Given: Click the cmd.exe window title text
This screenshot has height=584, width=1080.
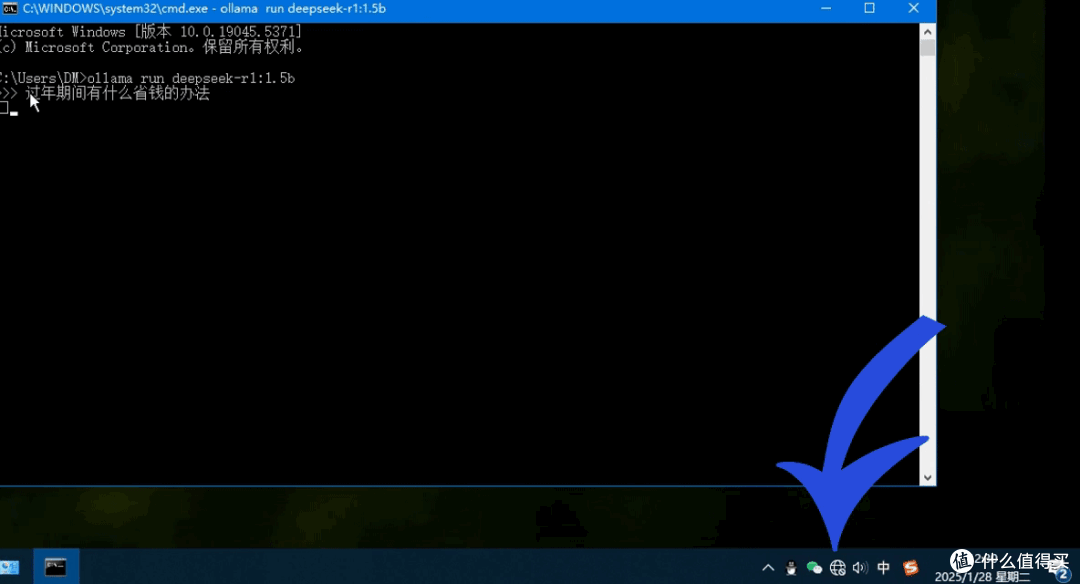Looking at the screenshot, I should (204, 9).
